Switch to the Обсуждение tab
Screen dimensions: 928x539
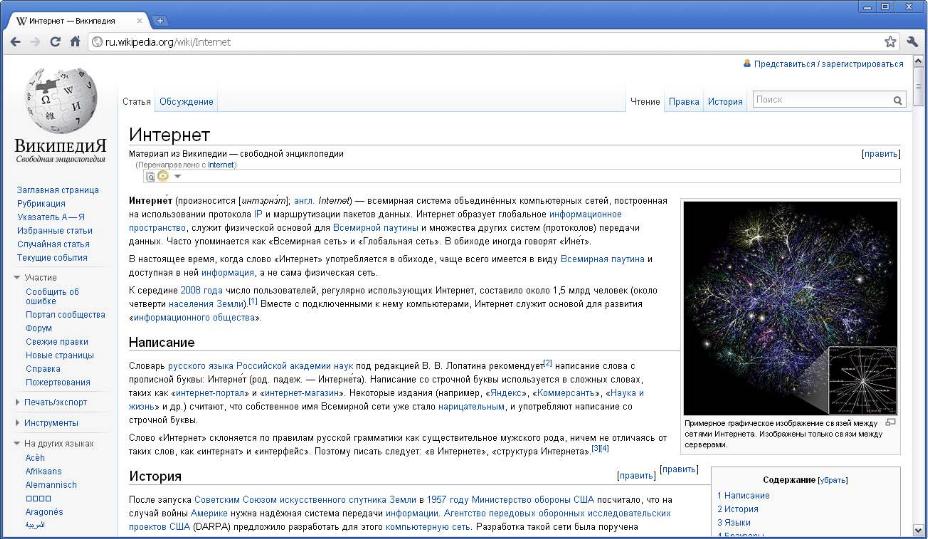tap(186, 102)
